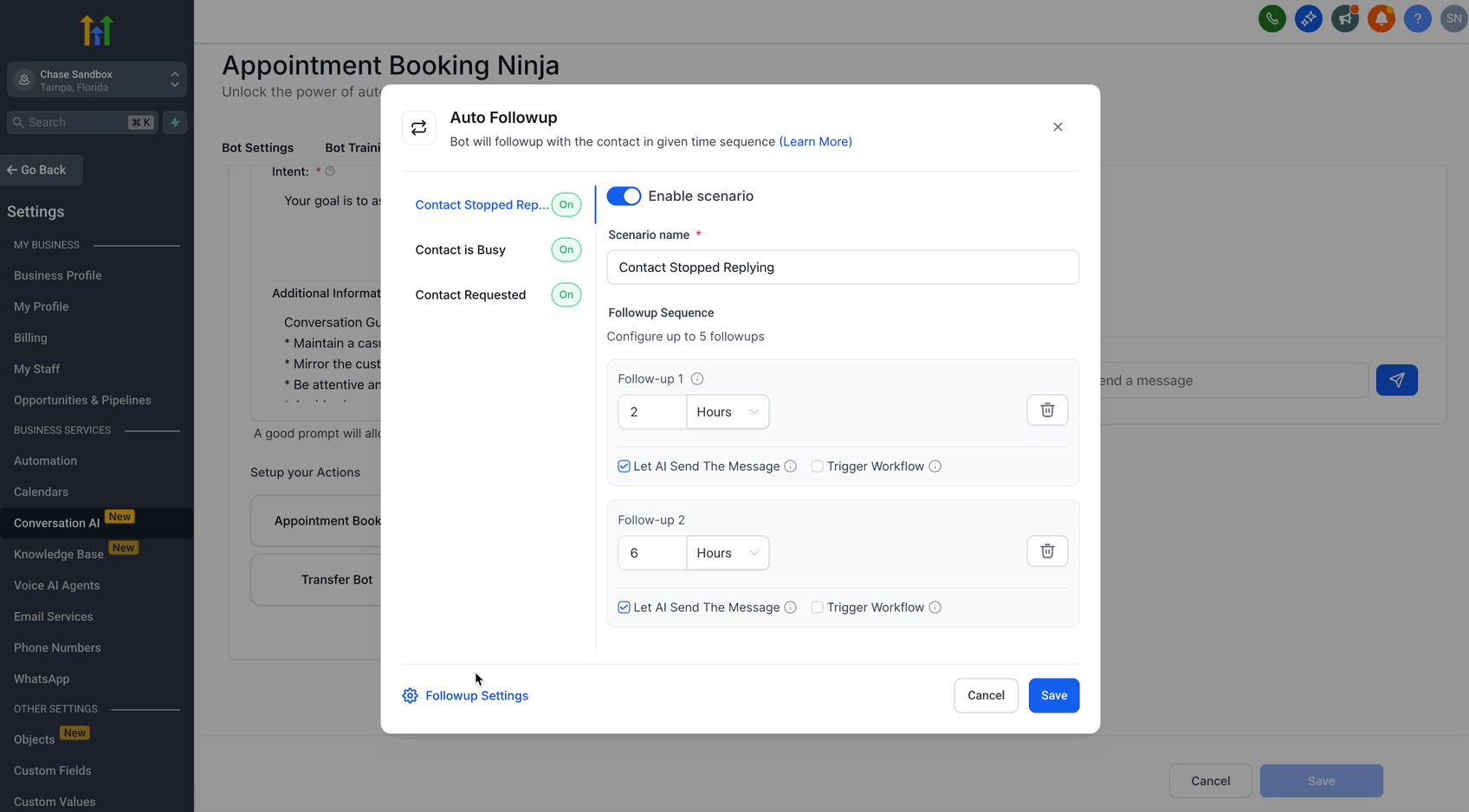Click Follow-up 1 Trigger Workflow info icon
The image size is (1469, 812).
coord(935,467)
